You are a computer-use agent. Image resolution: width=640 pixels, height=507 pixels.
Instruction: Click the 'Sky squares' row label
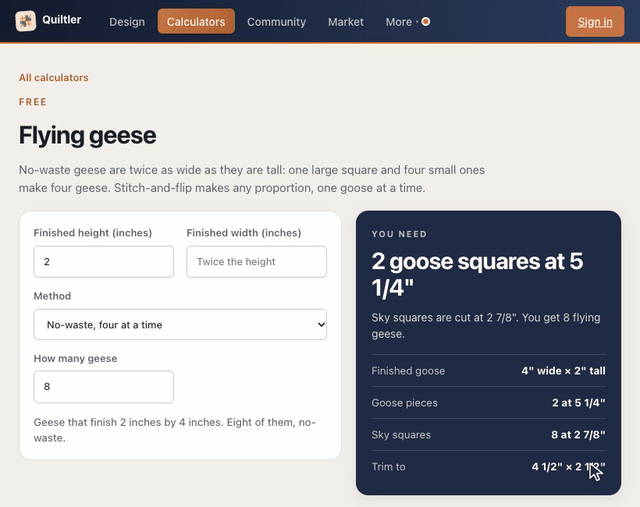pyautogui.click(x=401, y=435)
